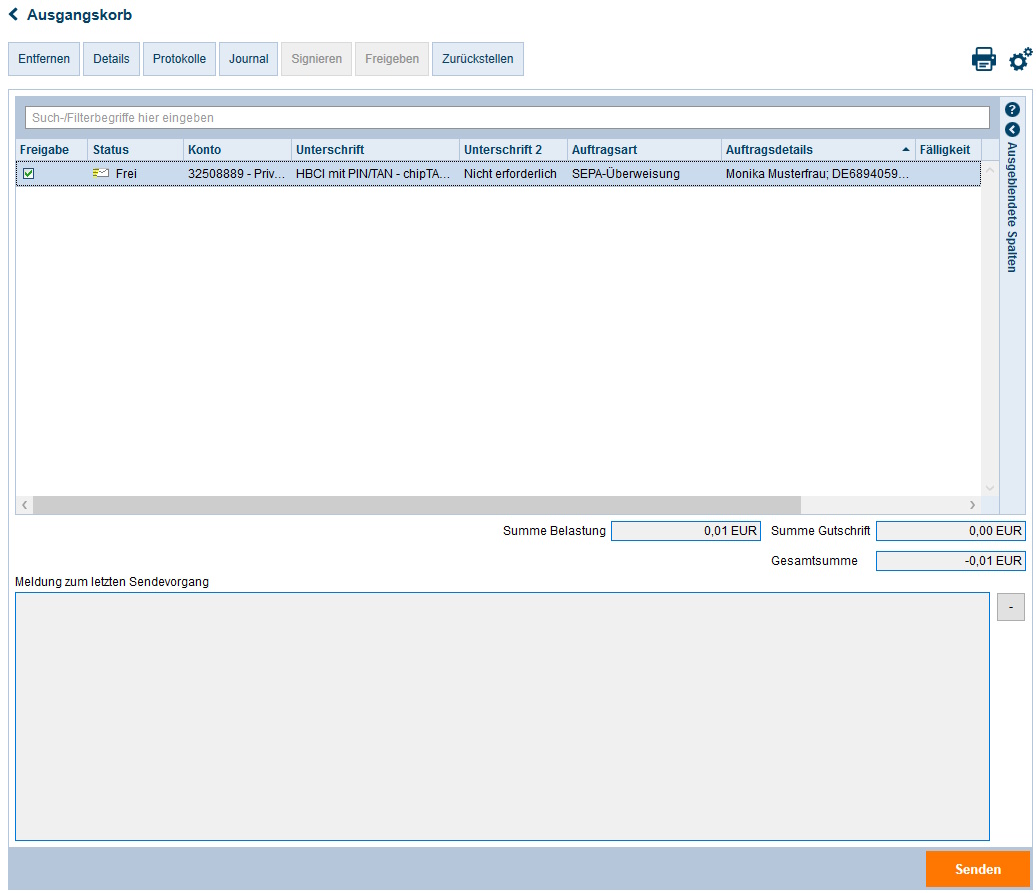The image size is (1036, 893).
Task: Click the horizontal scrollbar thumb of table
Action: (x=417, y=505)
